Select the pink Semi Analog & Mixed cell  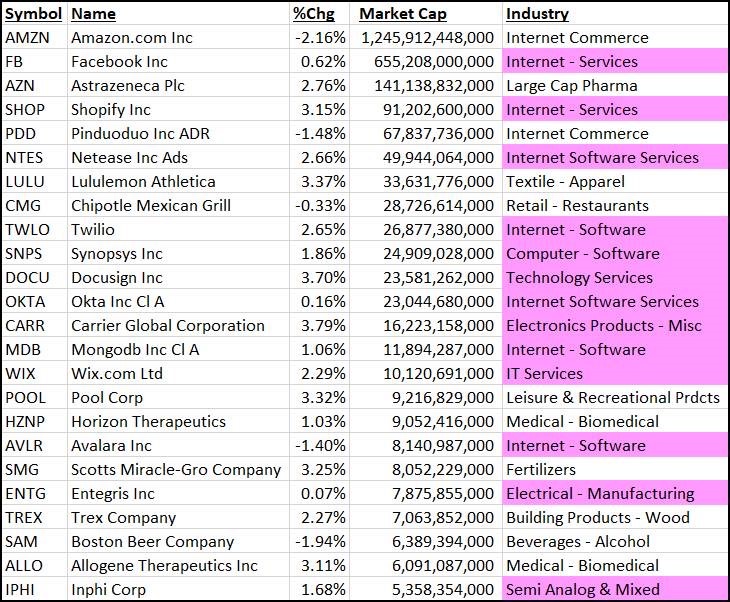tap(615, 588)
